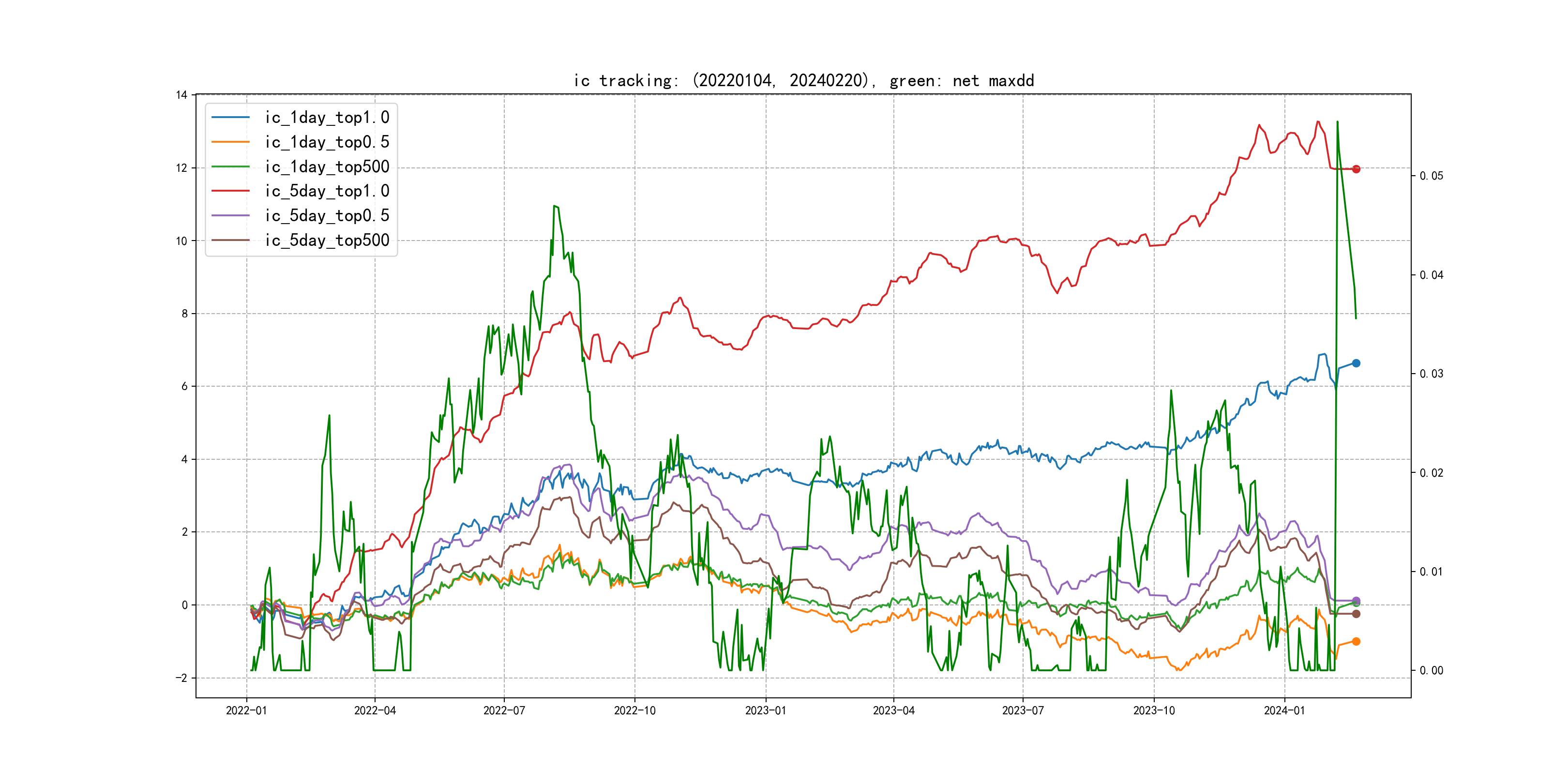Click the ic_1day_top1.0 legend label
Screen dimensions: 1568x784
tap(327, 118)
